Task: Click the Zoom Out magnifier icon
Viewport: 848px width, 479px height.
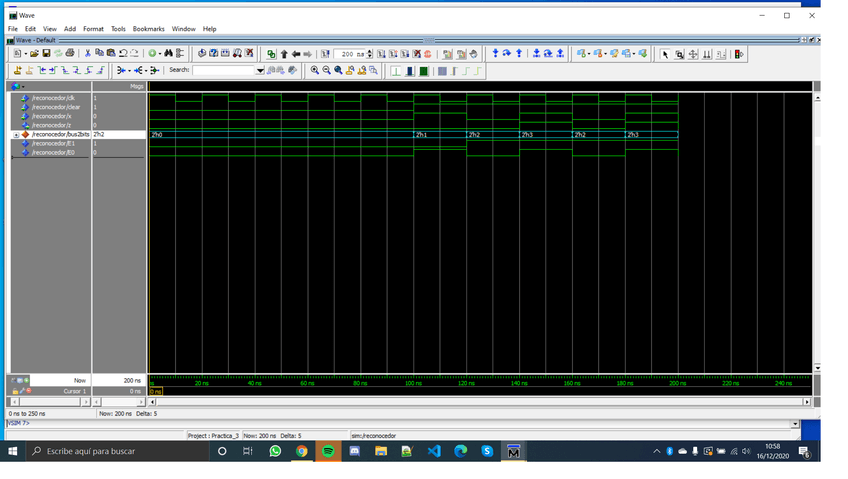Action: point(327,71)
